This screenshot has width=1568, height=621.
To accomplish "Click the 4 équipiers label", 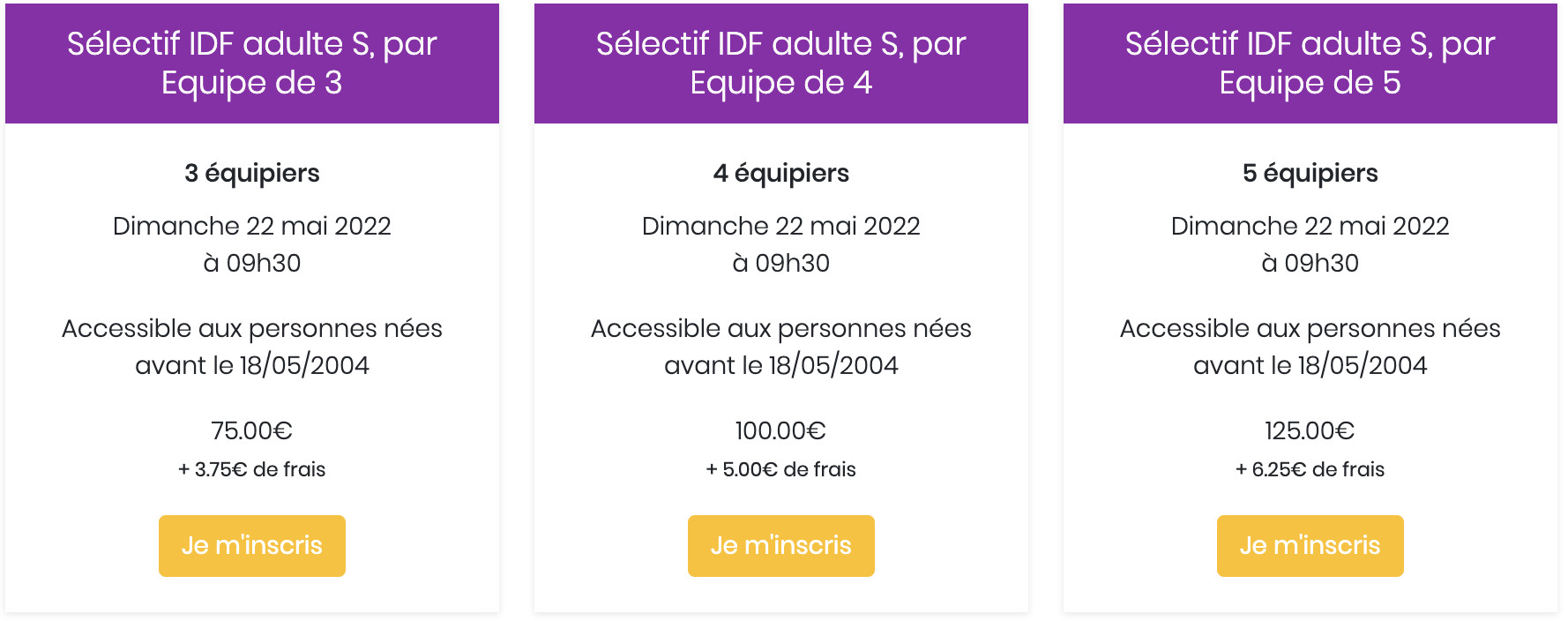I will [x=780, y=173].
